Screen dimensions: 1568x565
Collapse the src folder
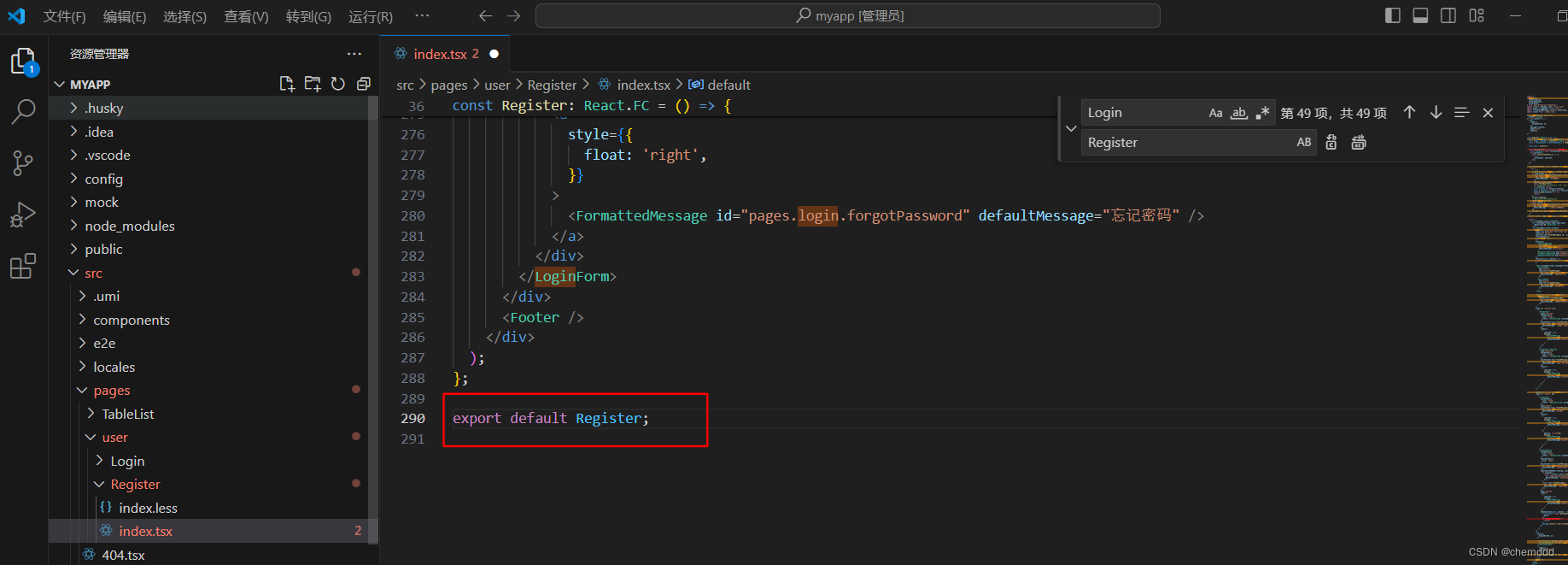pos(74,273)
